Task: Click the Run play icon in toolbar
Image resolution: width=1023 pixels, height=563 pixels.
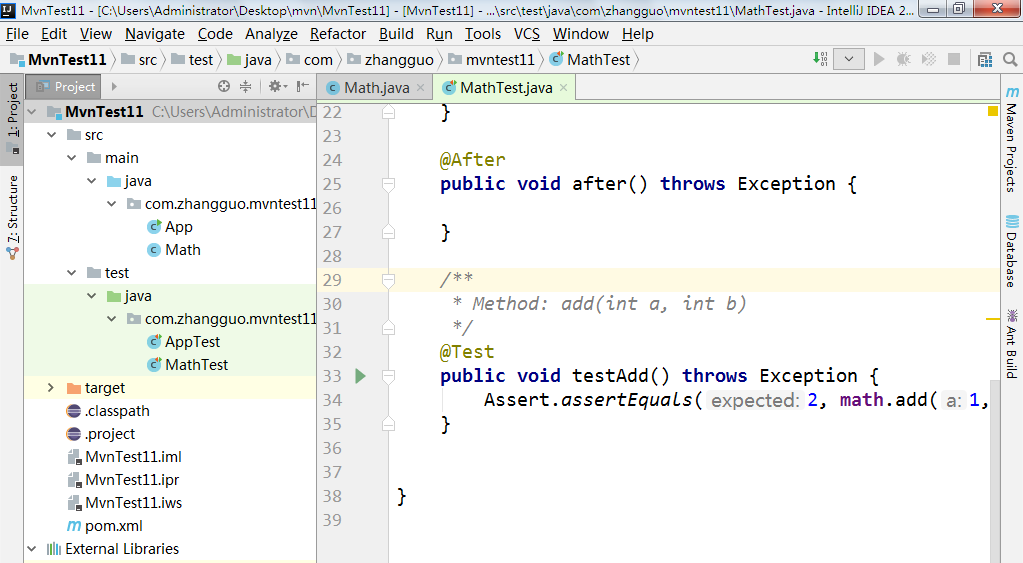Action: (879, 59)
